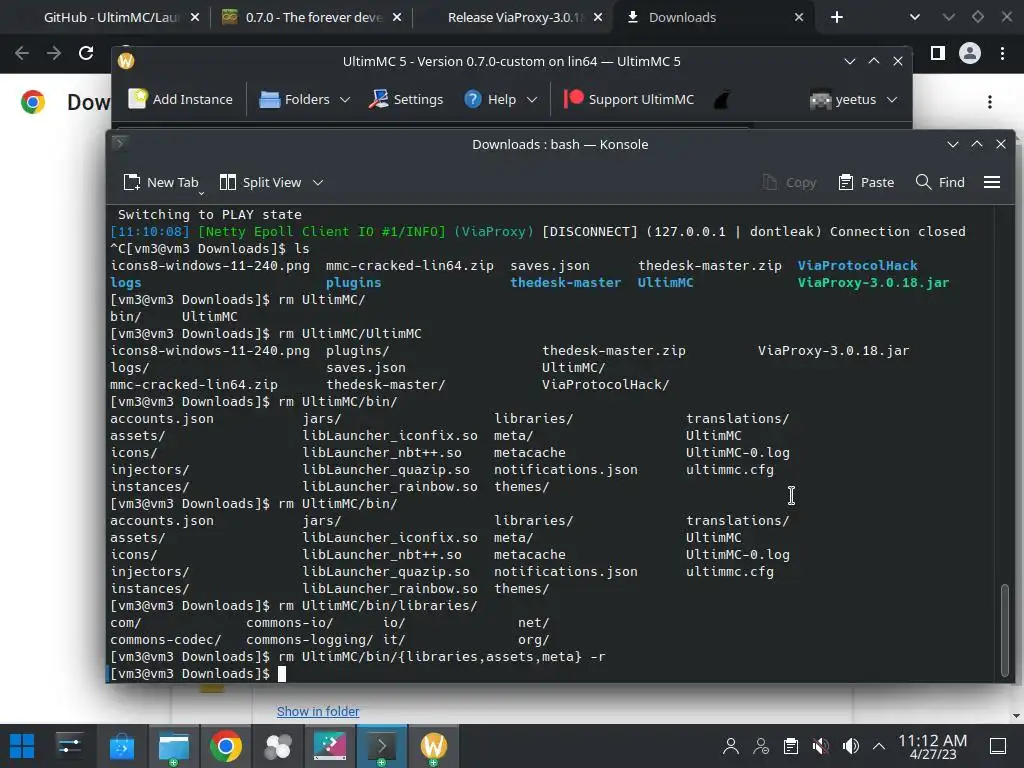Open Find in Konsole
This screenshot has width=1024, height=768.
pyautogui.click(x=940, y=182)
